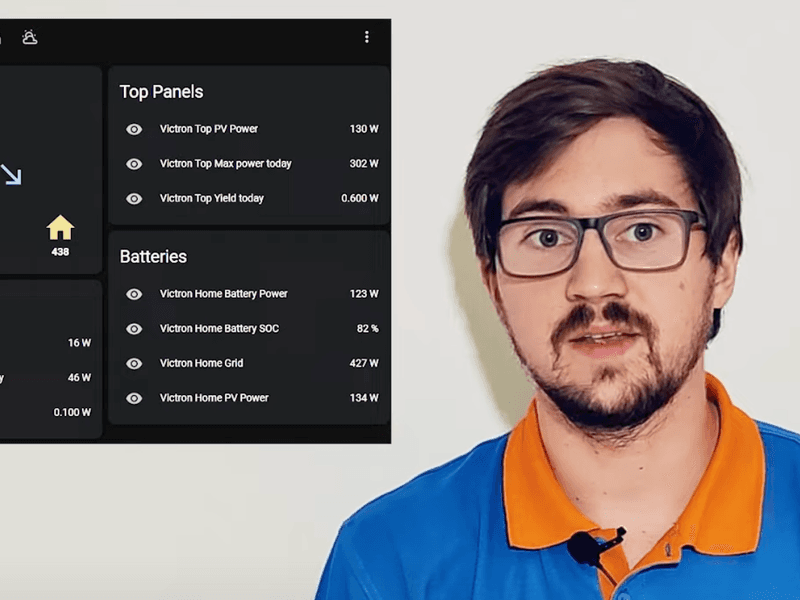Click the Top Panels card heading
Screen dimensions: 800x600
coord(161,92)
